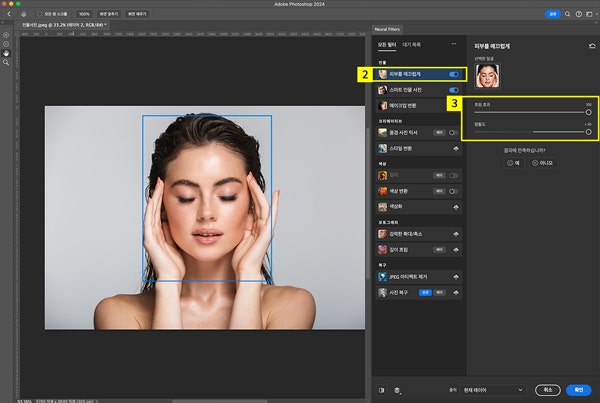Image resolution: width=600 pixels, height=403 pixels.
Task: Toggle the 스마트 인물 사진 filter switch
Action: point(454,89)
